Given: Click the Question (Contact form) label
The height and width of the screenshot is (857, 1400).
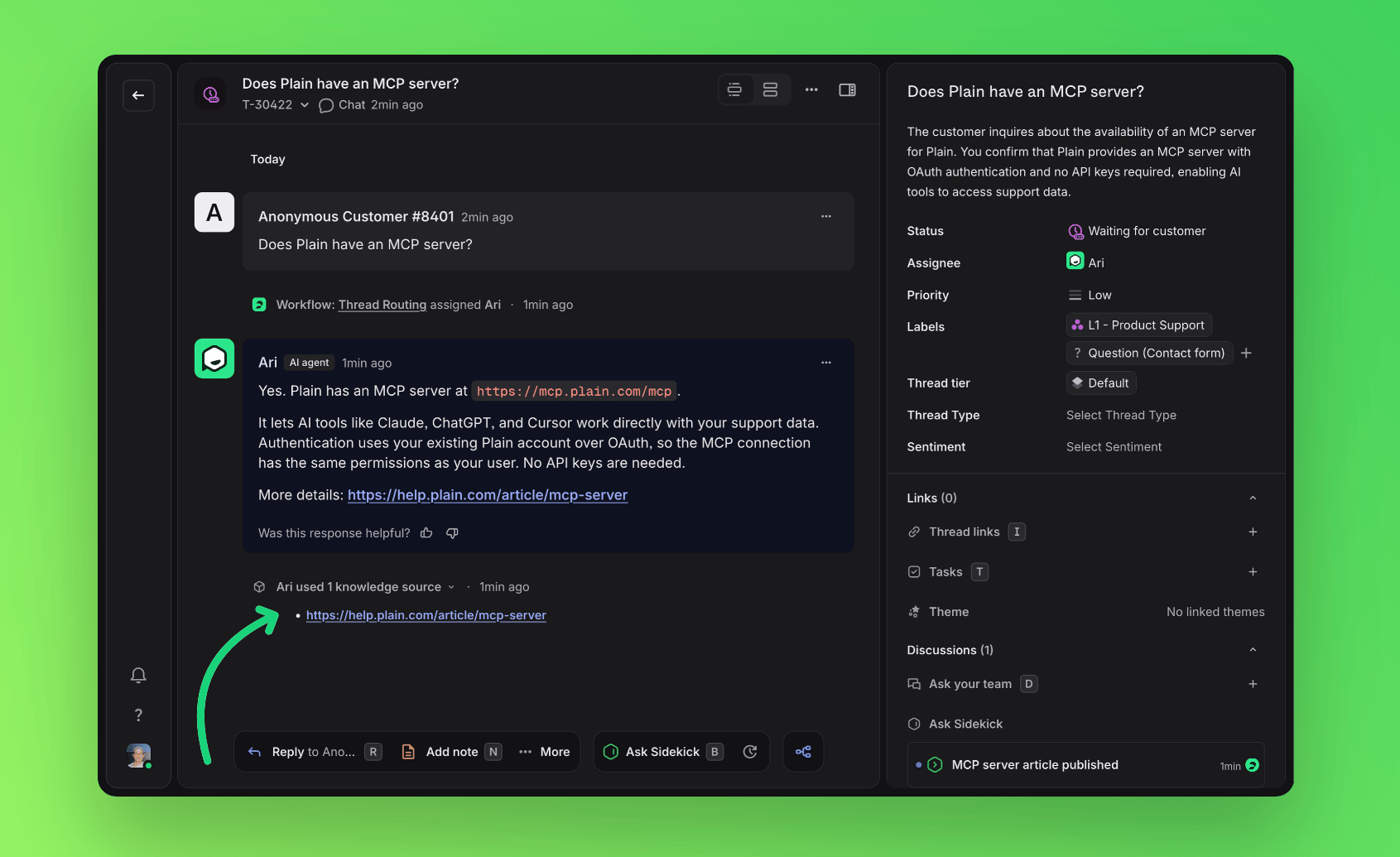Looking at the screenshot, I should pos(1150,353).
